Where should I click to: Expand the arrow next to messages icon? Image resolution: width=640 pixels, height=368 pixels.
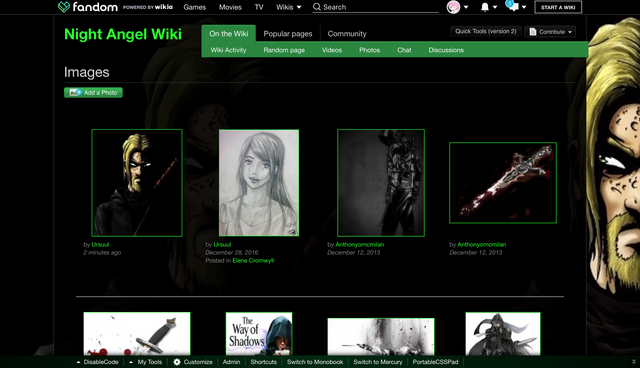[524, 7]
